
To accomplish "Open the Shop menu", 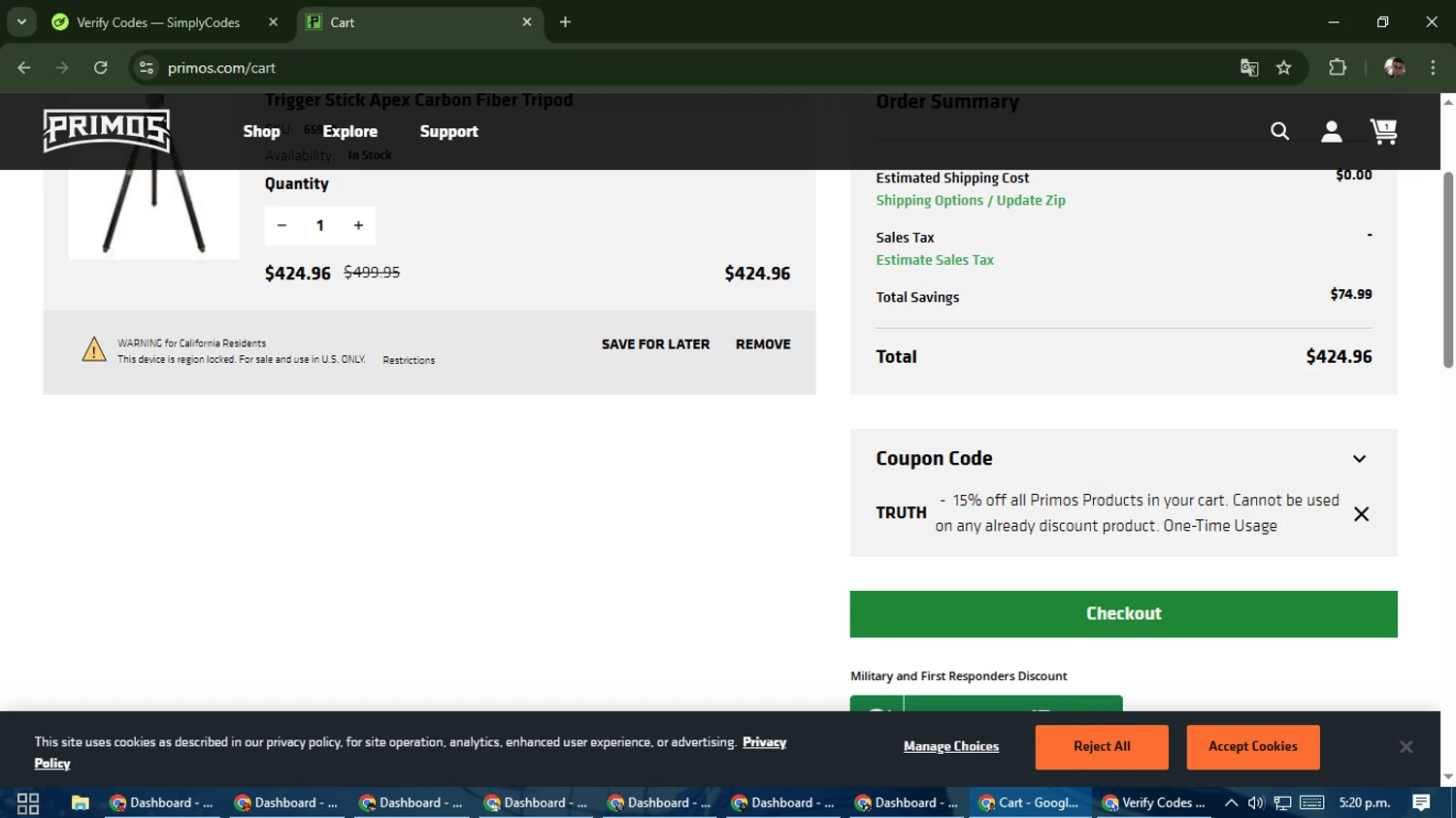I will 261,131.
